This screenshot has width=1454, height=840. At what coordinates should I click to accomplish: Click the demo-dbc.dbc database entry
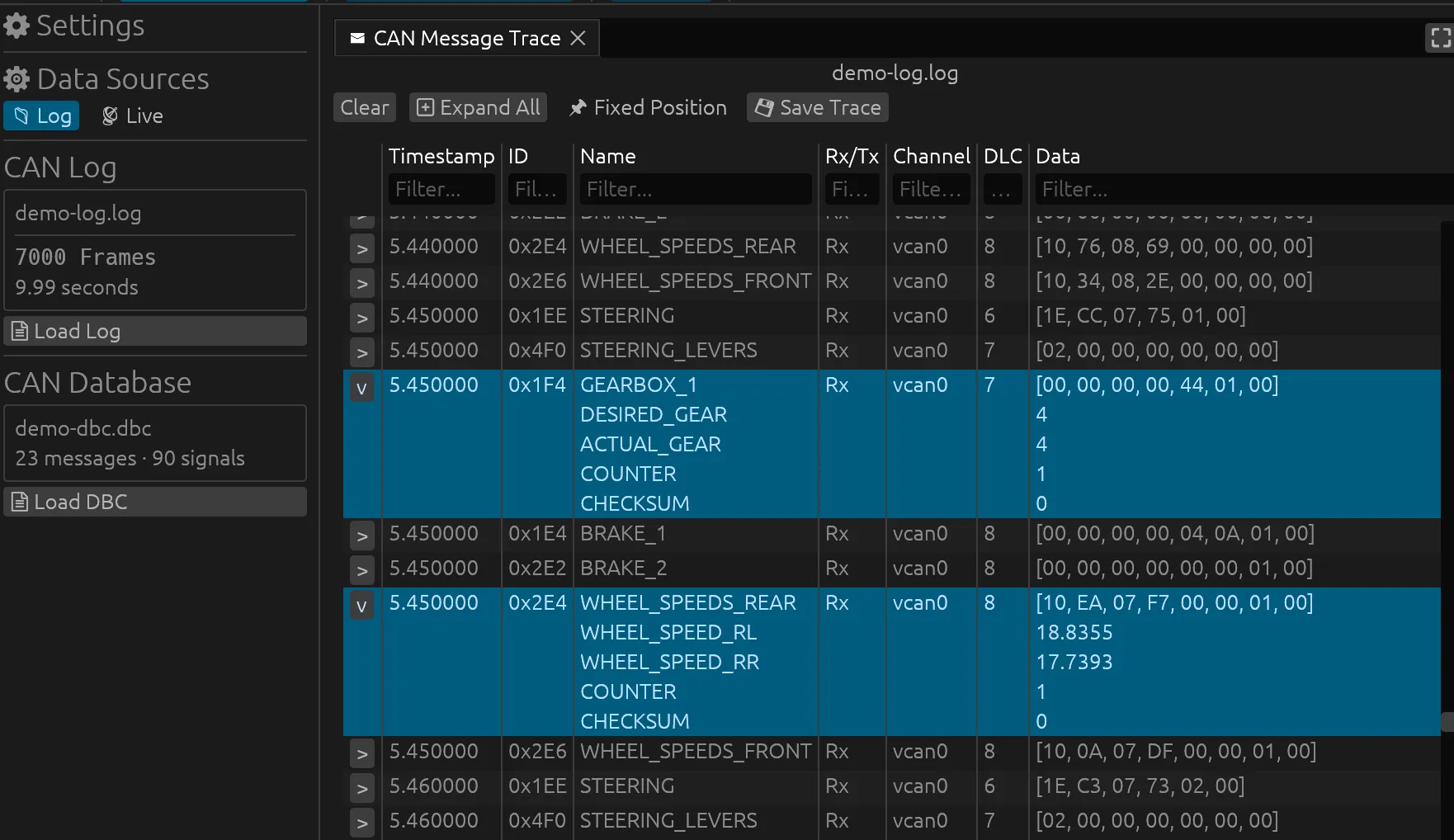83,428
